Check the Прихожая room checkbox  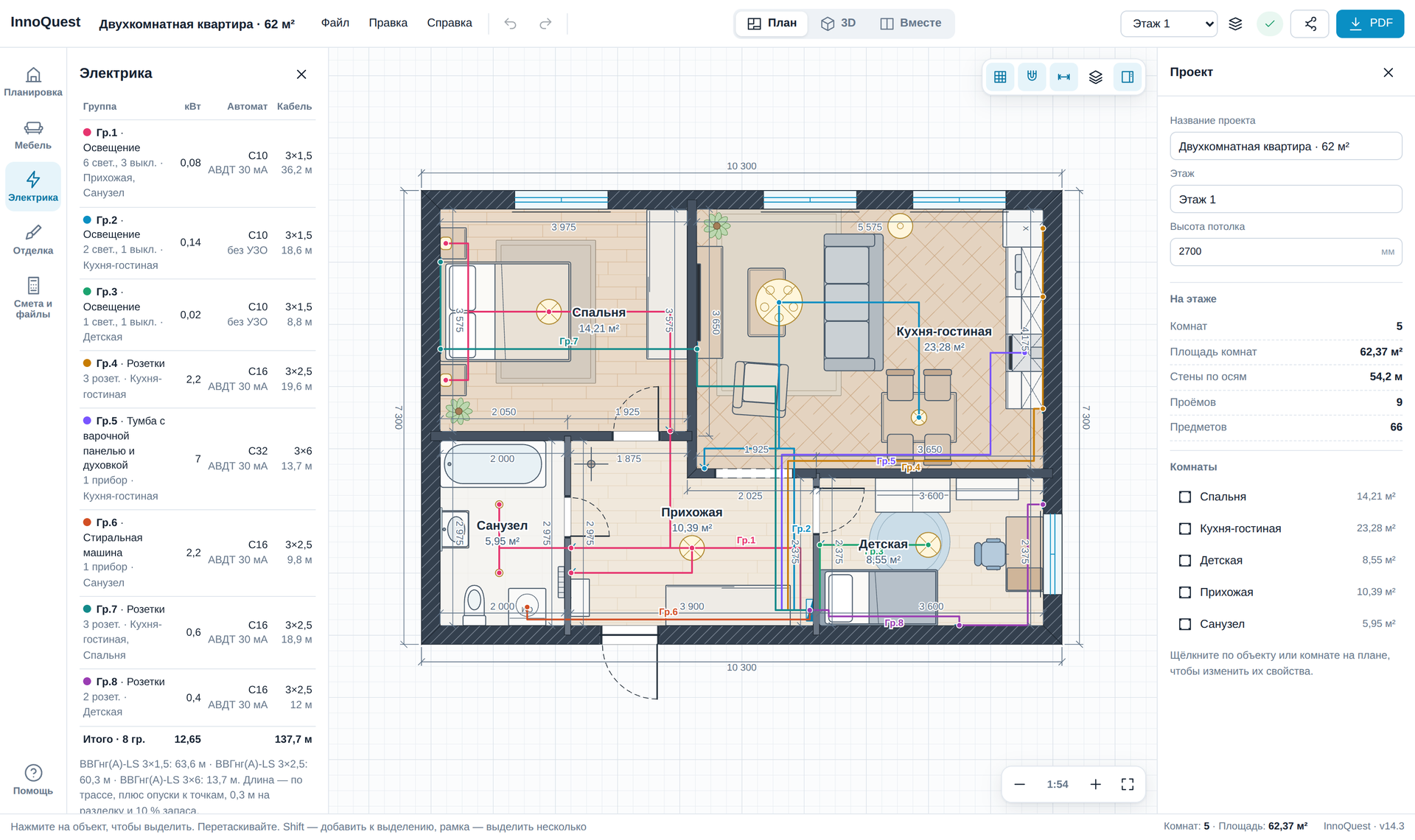point(1185,592)
